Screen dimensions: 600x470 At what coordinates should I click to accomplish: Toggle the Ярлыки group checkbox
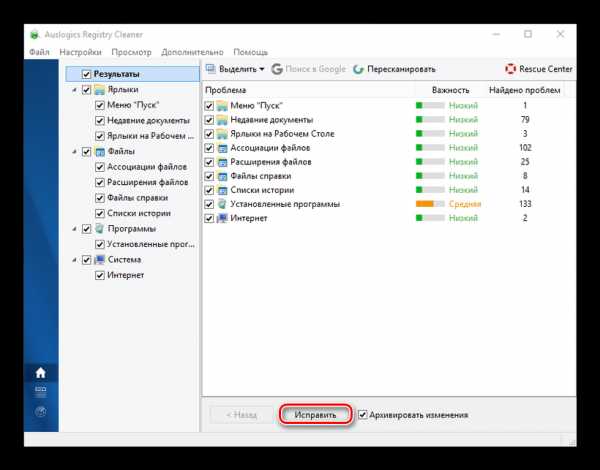[86, 90]
